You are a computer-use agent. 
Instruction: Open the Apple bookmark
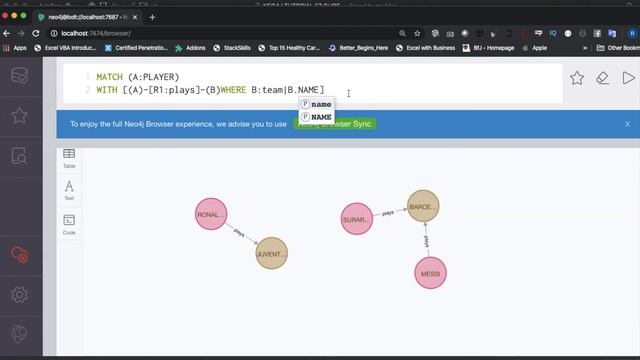(535, 48)
